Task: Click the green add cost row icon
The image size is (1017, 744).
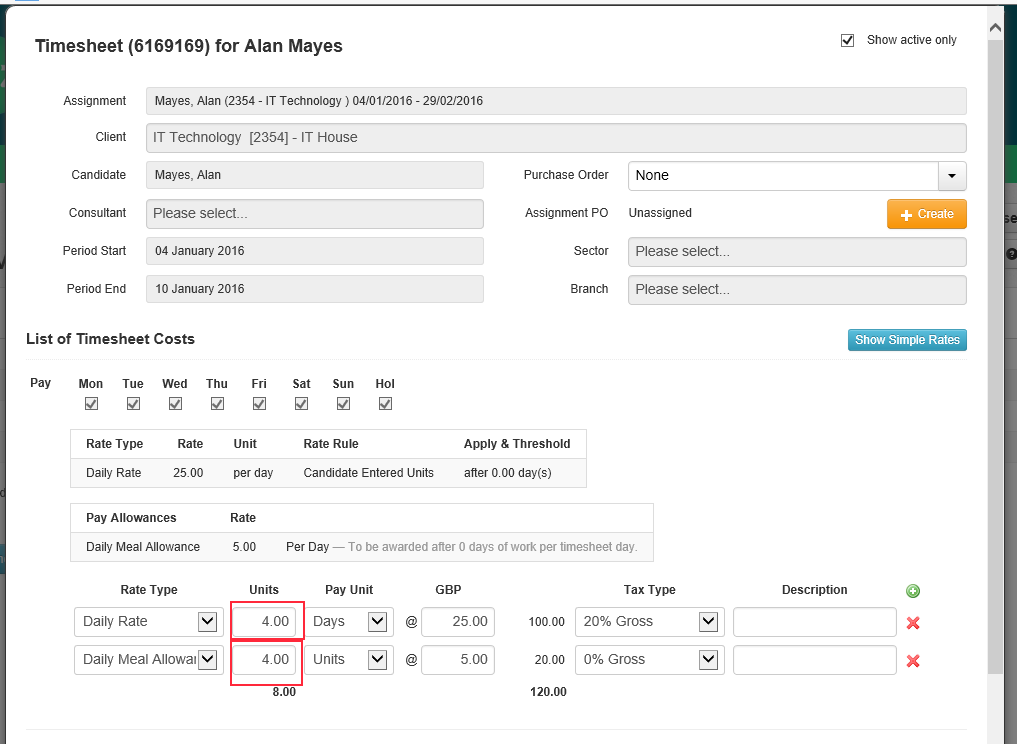Action: (x=913, y=591)
